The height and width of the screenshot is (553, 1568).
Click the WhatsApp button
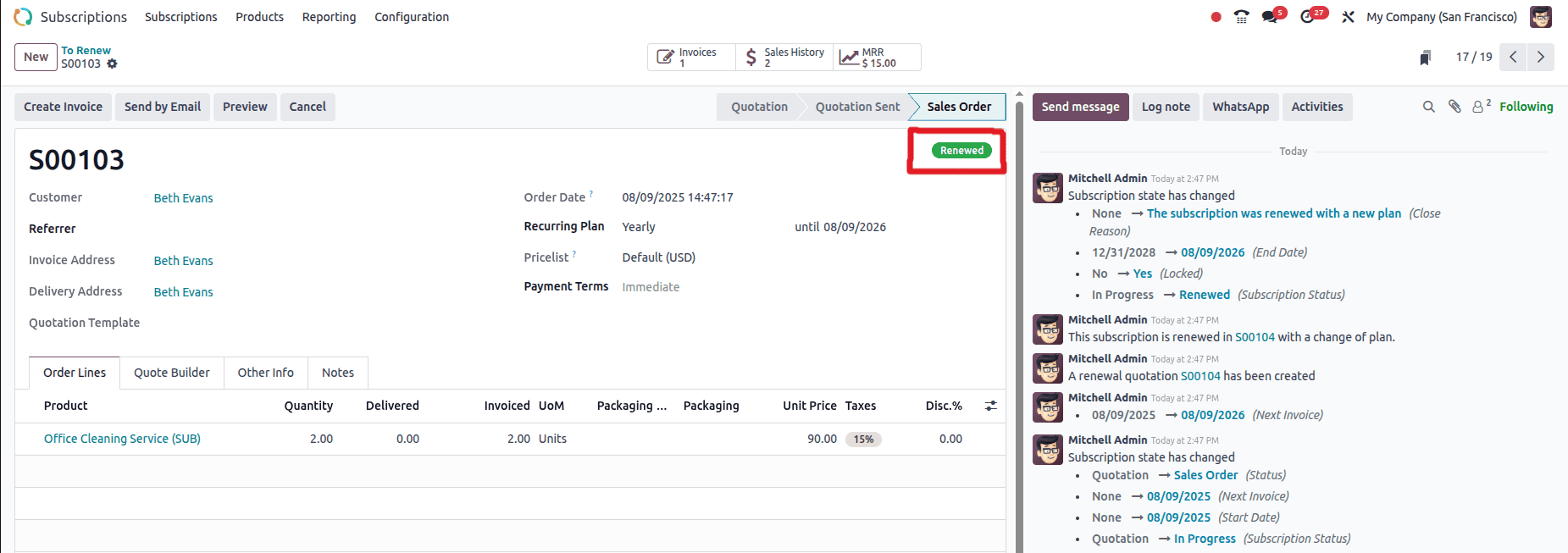coord(1240,107)
